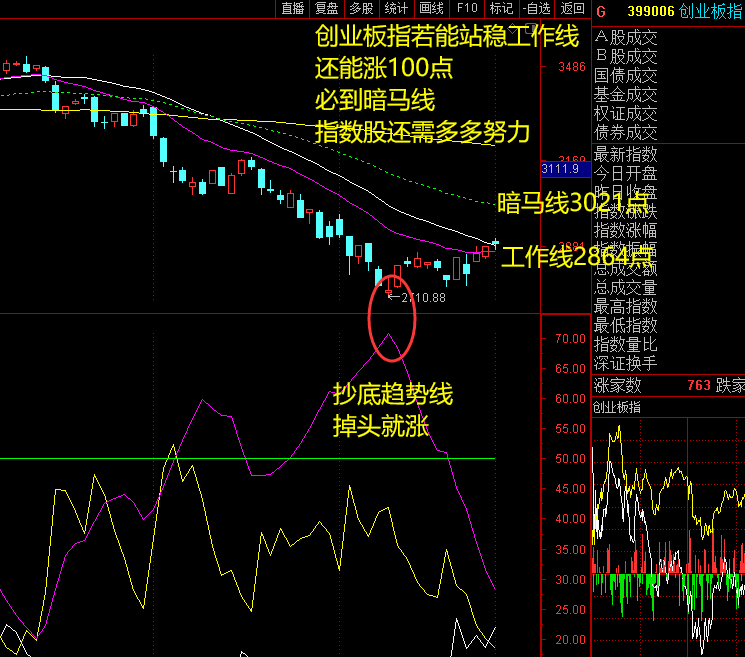Select the 债券成交 row

click(x=626, y=133)
